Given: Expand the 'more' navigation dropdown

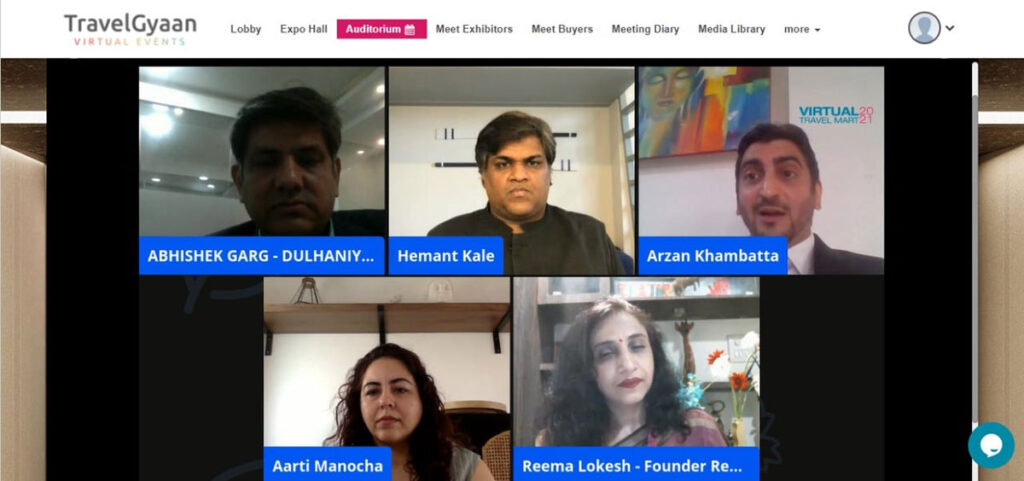Looking at the screenshot, I should pyautogui.click(x=802, y=29).
